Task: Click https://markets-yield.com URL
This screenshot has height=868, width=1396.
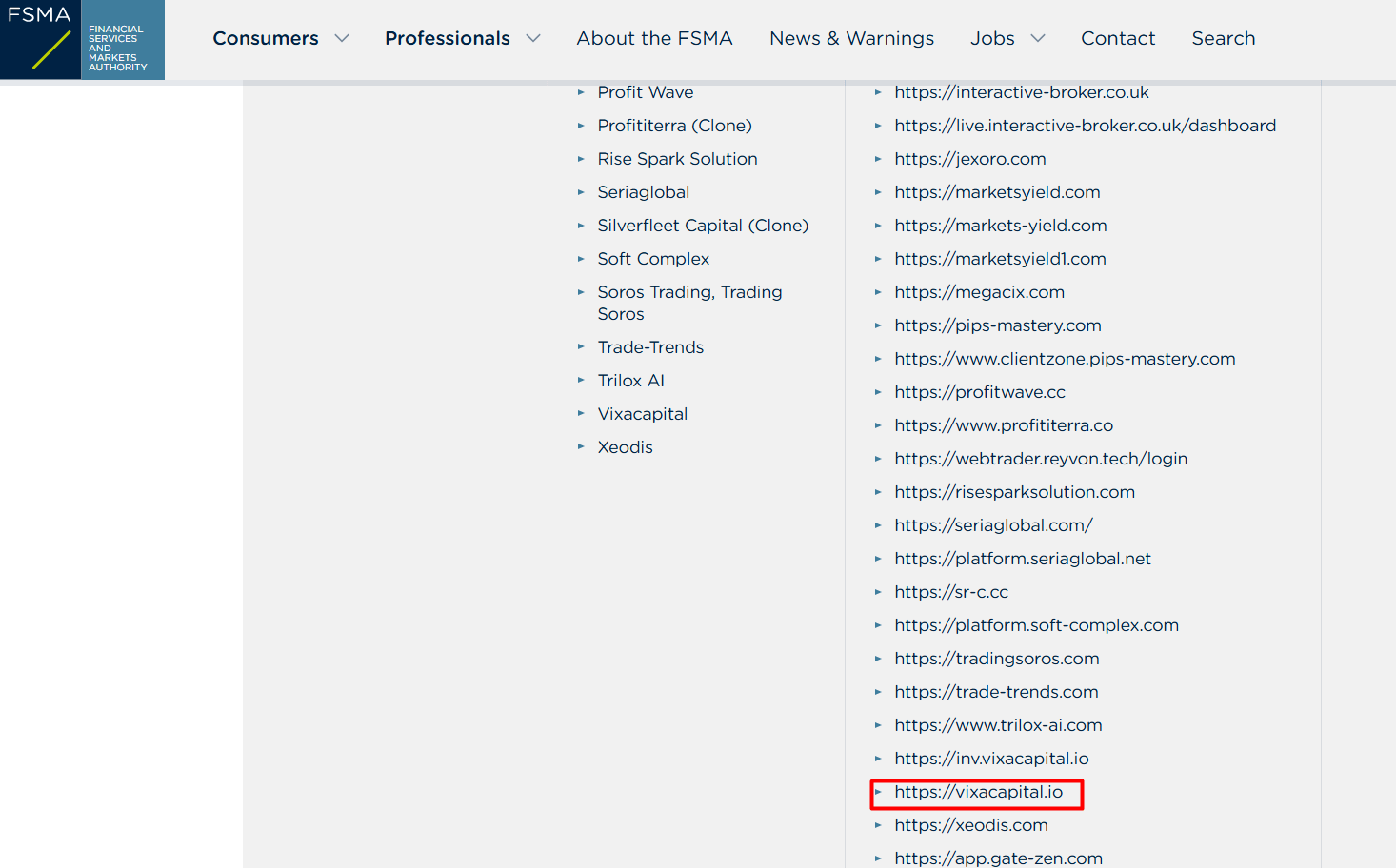Action: tap(1001, 226)
